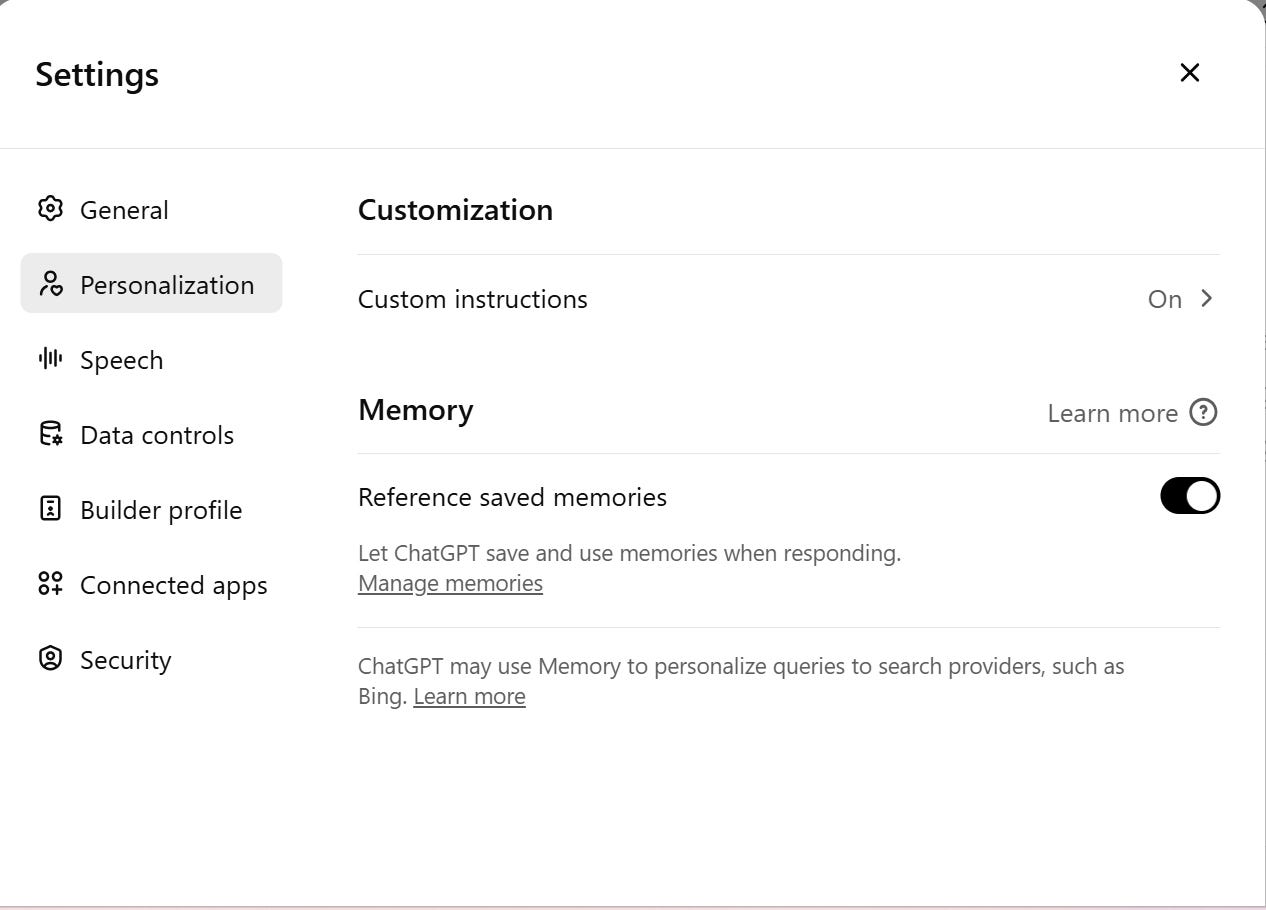The image size is (1266, 910).
Task: Toggle off Reference saved memories switch
Action: (x=1189, y=496)
